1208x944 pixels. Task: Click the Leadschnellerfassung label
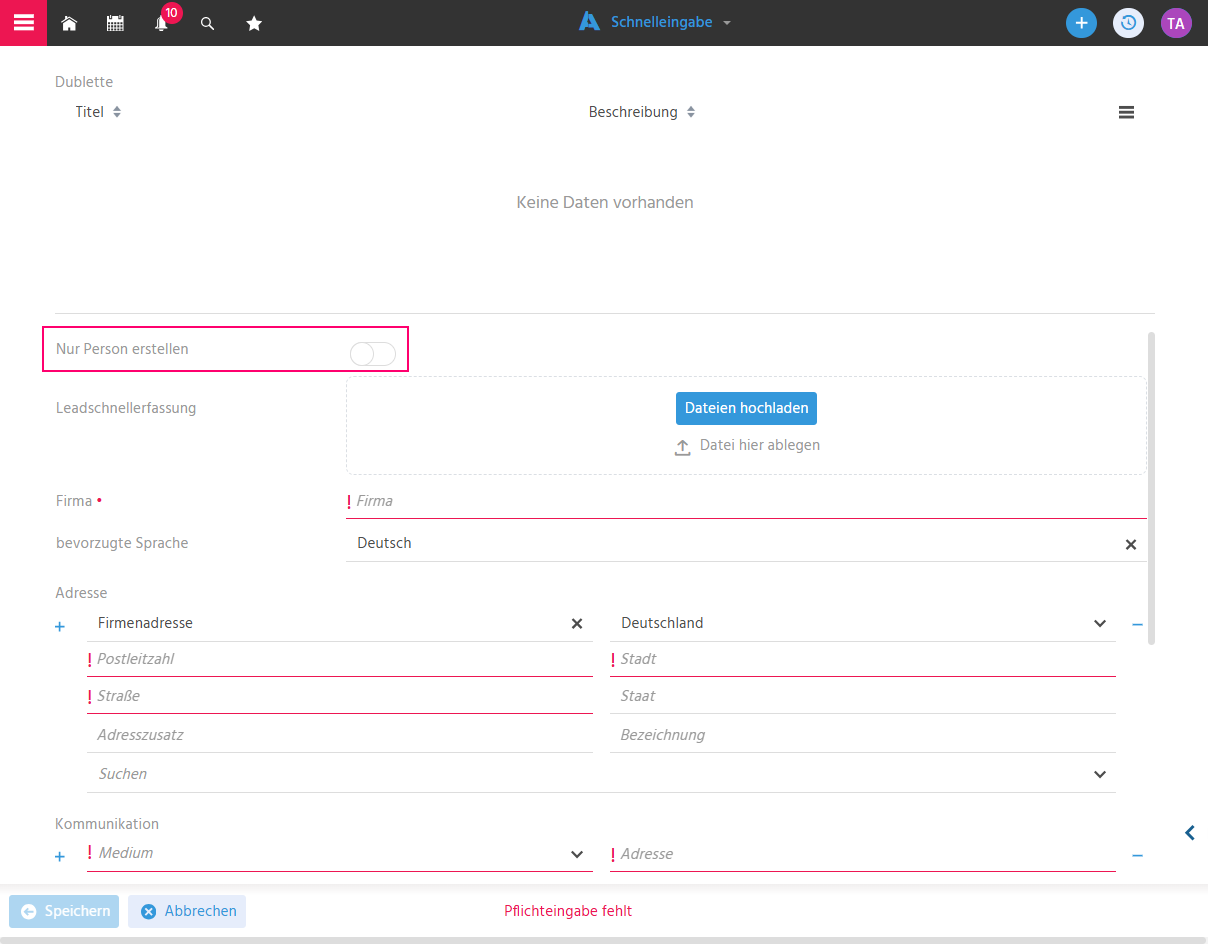[126, 408]
